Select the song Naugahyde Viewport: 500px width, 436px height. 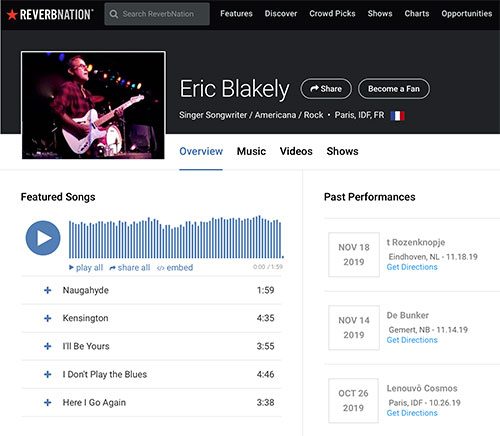tap(86, 290)
